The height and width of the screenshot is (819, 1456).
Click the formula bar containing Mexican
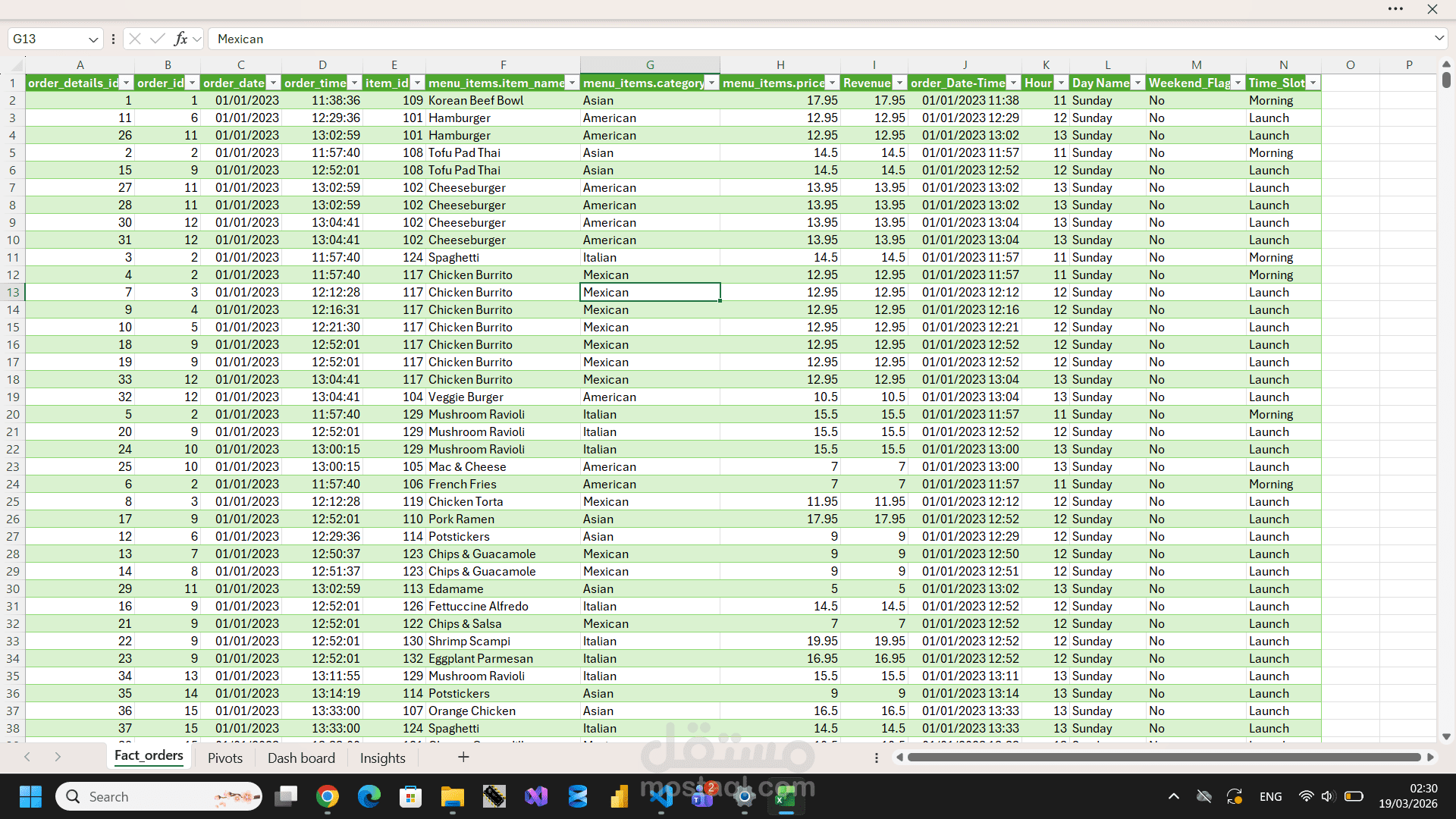click(819, 39)
